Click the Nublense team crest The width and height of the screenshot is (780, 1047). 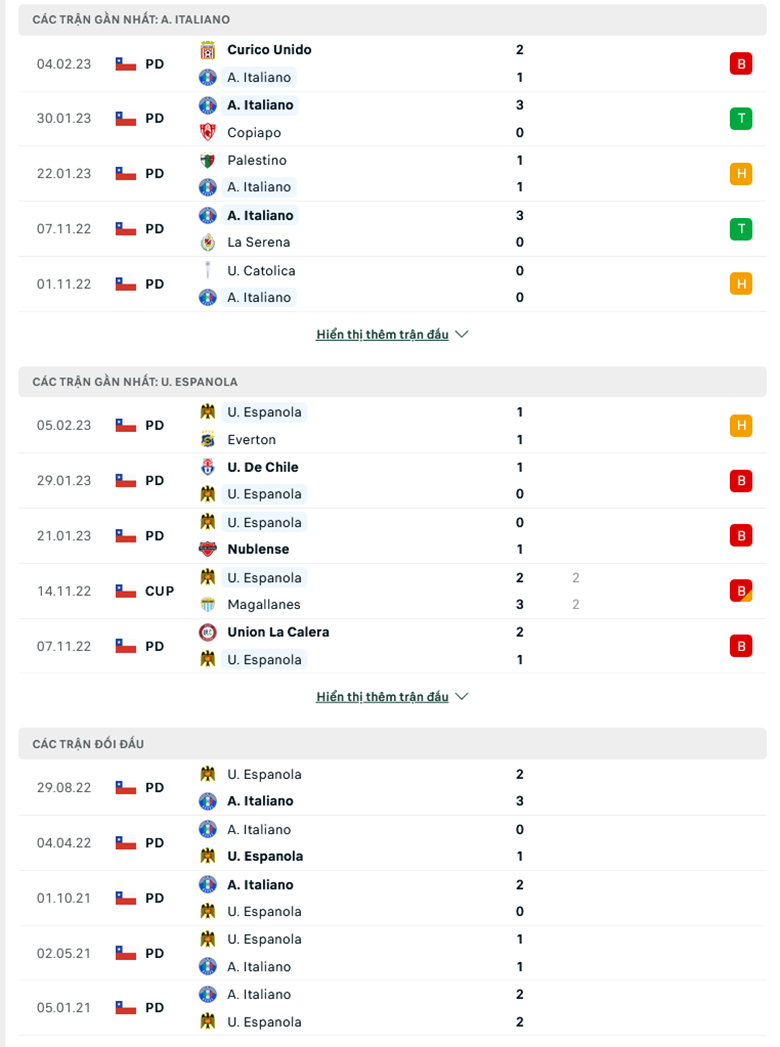(207, 549)
